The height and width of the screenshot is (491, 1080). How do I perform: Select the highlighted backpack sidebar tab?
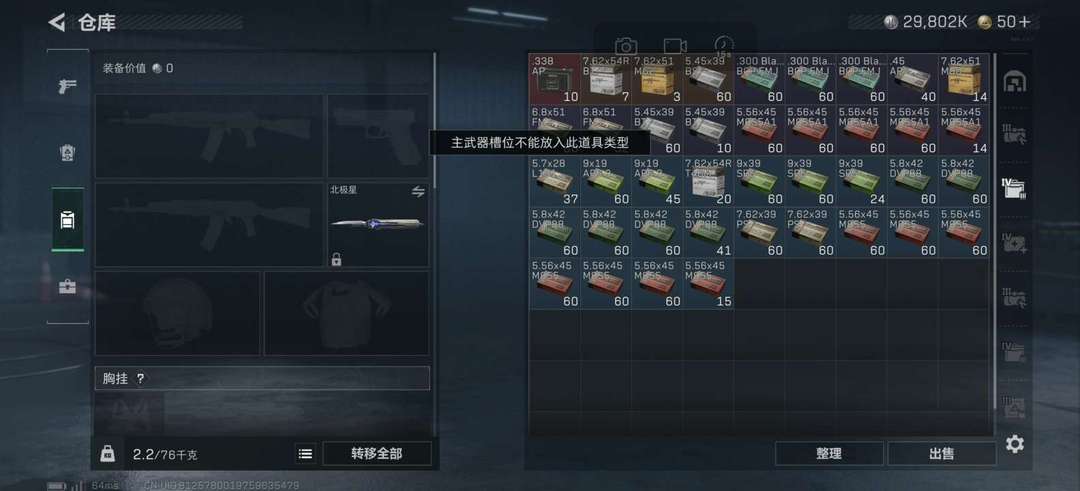coord(68,219)
